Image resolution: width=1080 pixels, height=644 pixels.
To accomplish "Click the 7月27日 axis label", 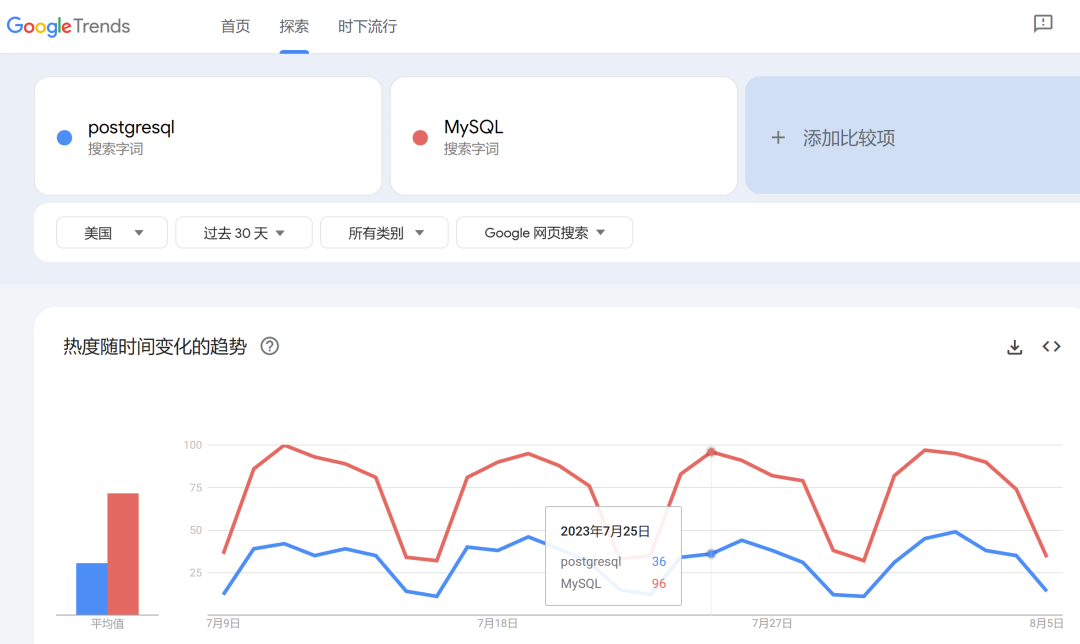I will pyautogui.click(x=771, y=623).
